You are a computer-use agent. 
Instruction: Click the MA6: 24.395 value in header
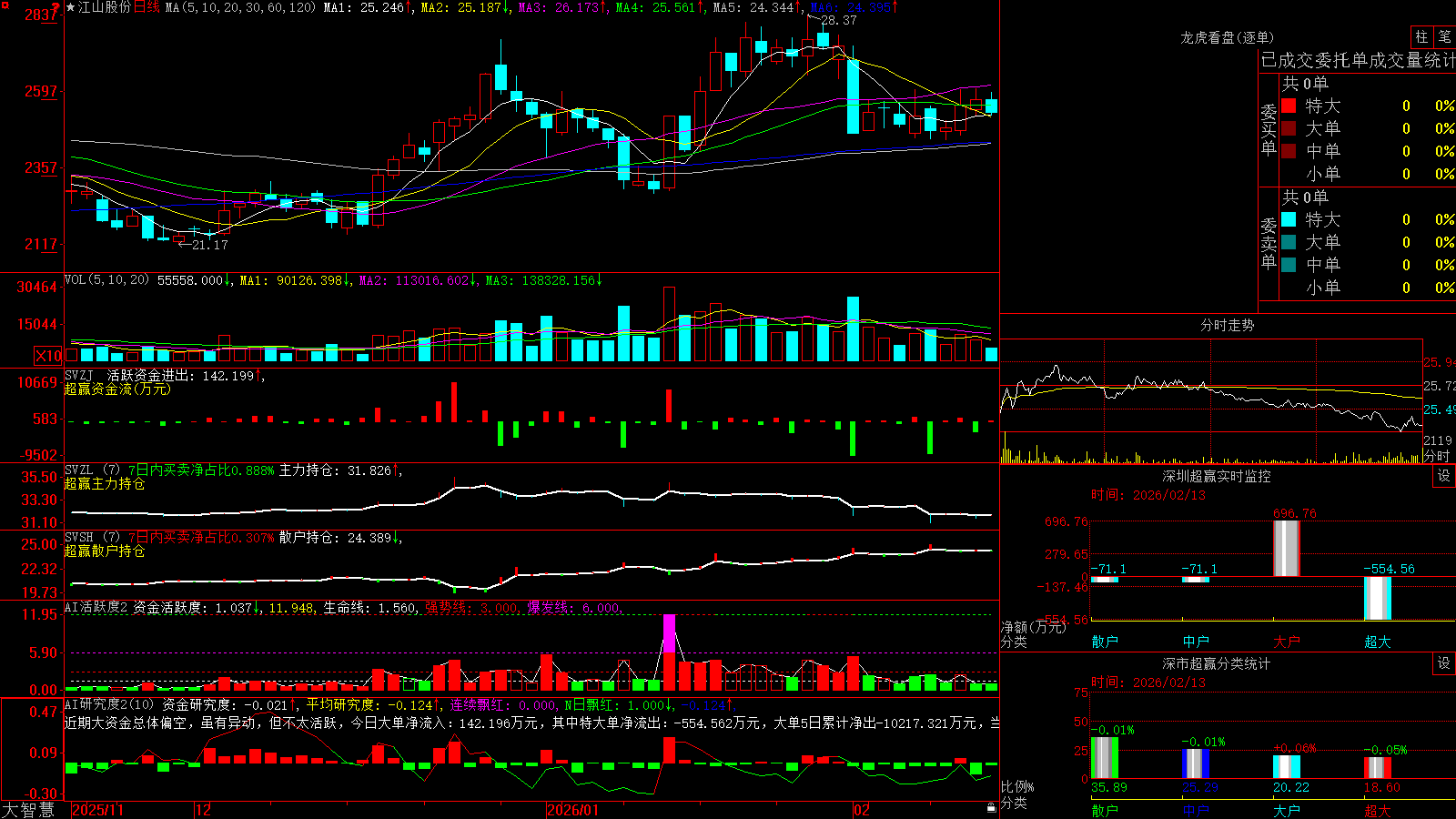(x=853, y=7)
